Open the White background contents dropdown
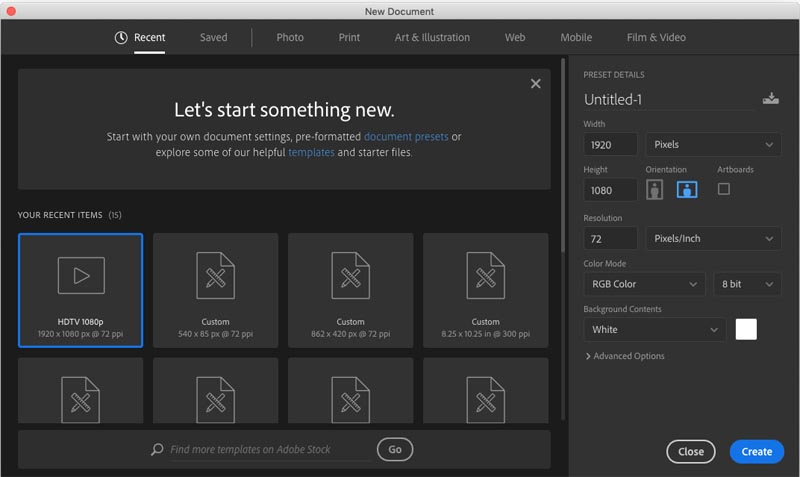Image resolution: width=800 pixels, height=477 pixels. point(655,330)
